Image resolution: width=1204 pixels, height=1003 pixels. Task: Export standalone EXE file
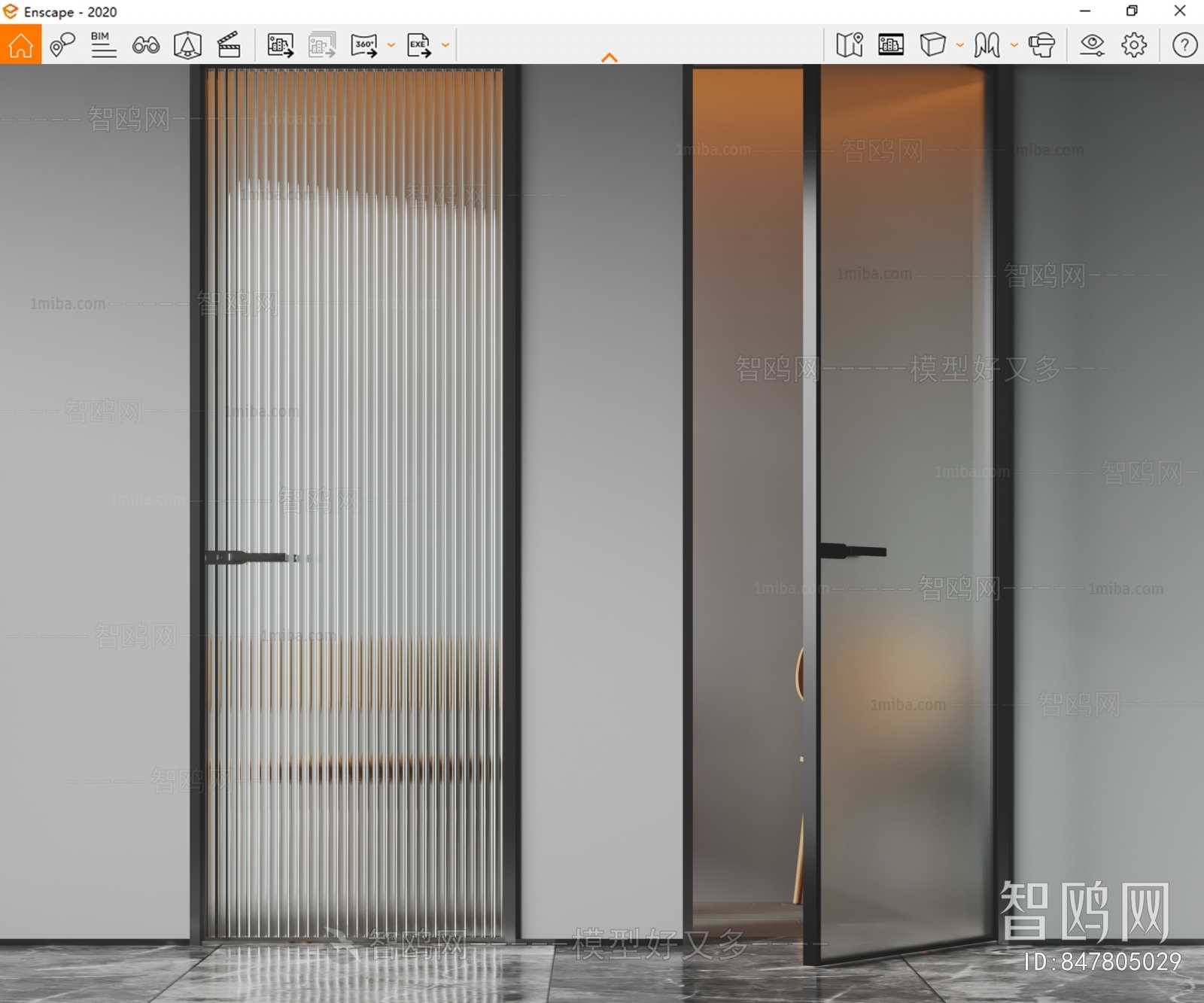point(419,45)
